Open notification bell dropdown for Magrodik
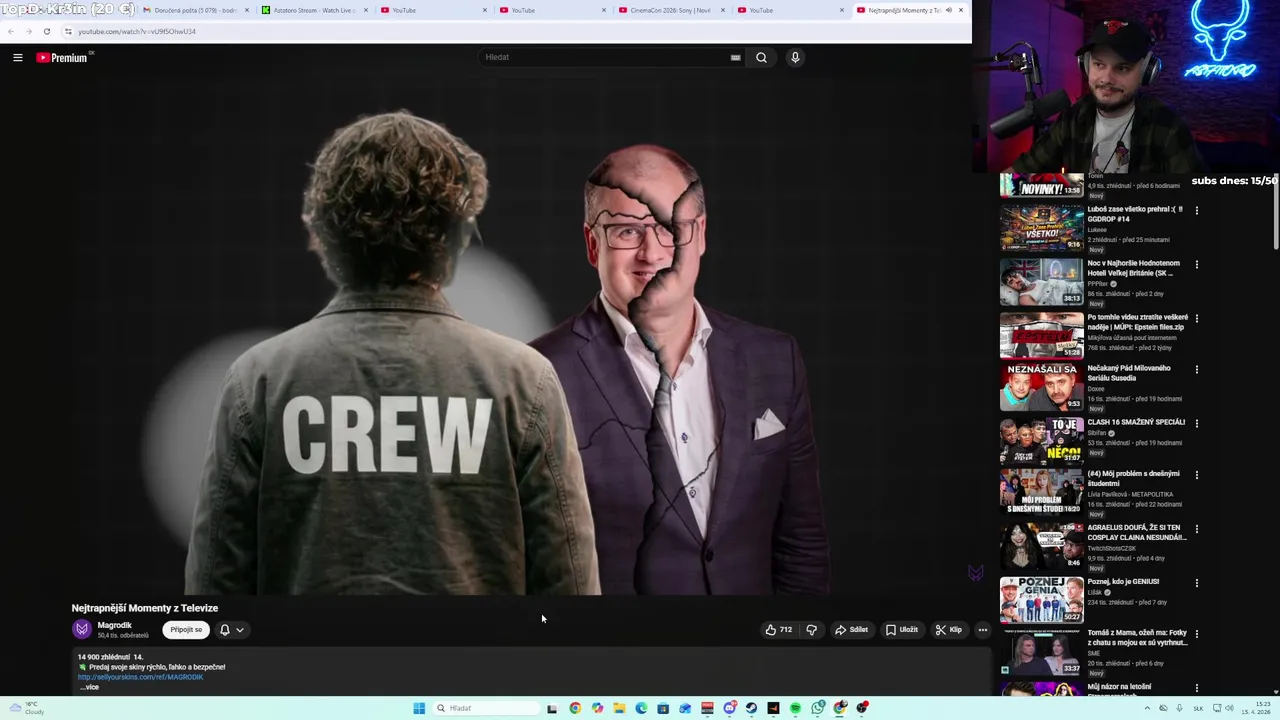This screenshot has width=1280, height=720. tap(232, 630)
